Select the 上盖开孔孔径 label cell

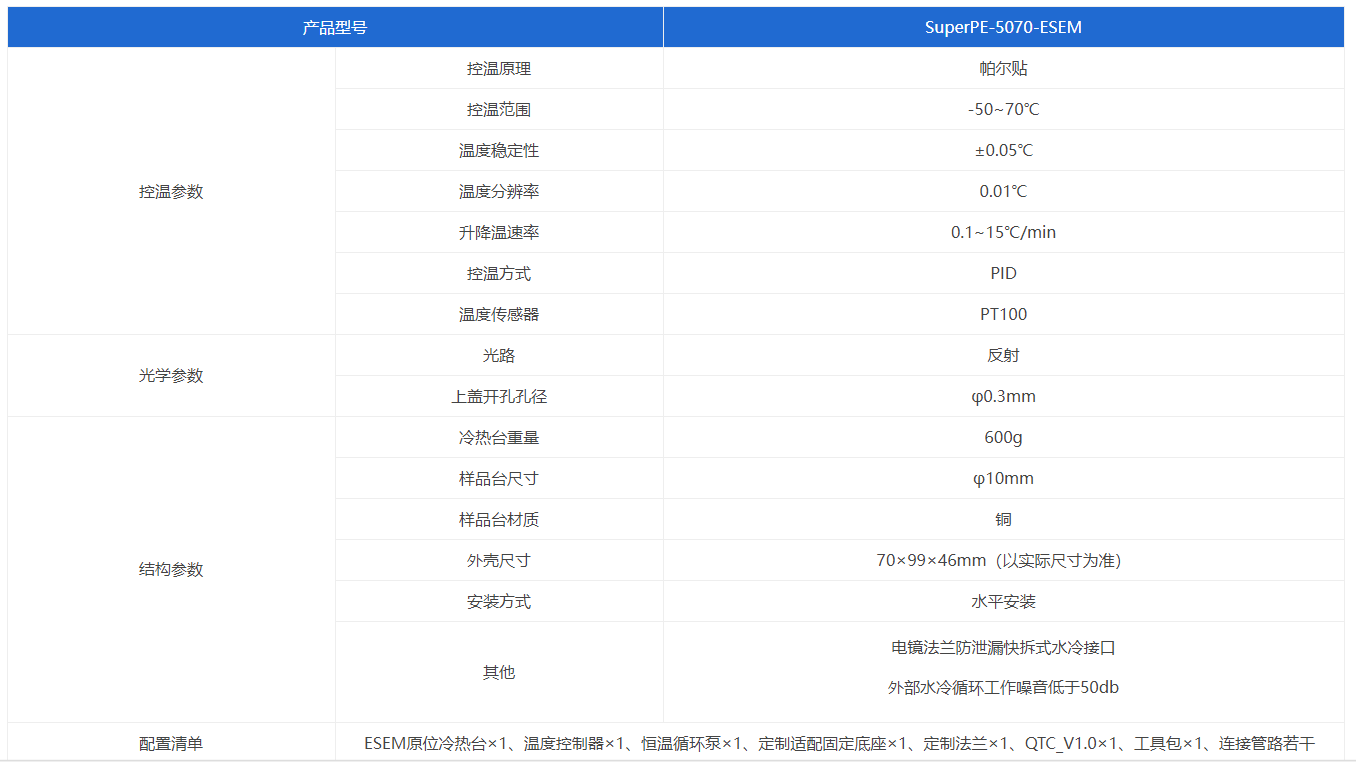point(499,397)
